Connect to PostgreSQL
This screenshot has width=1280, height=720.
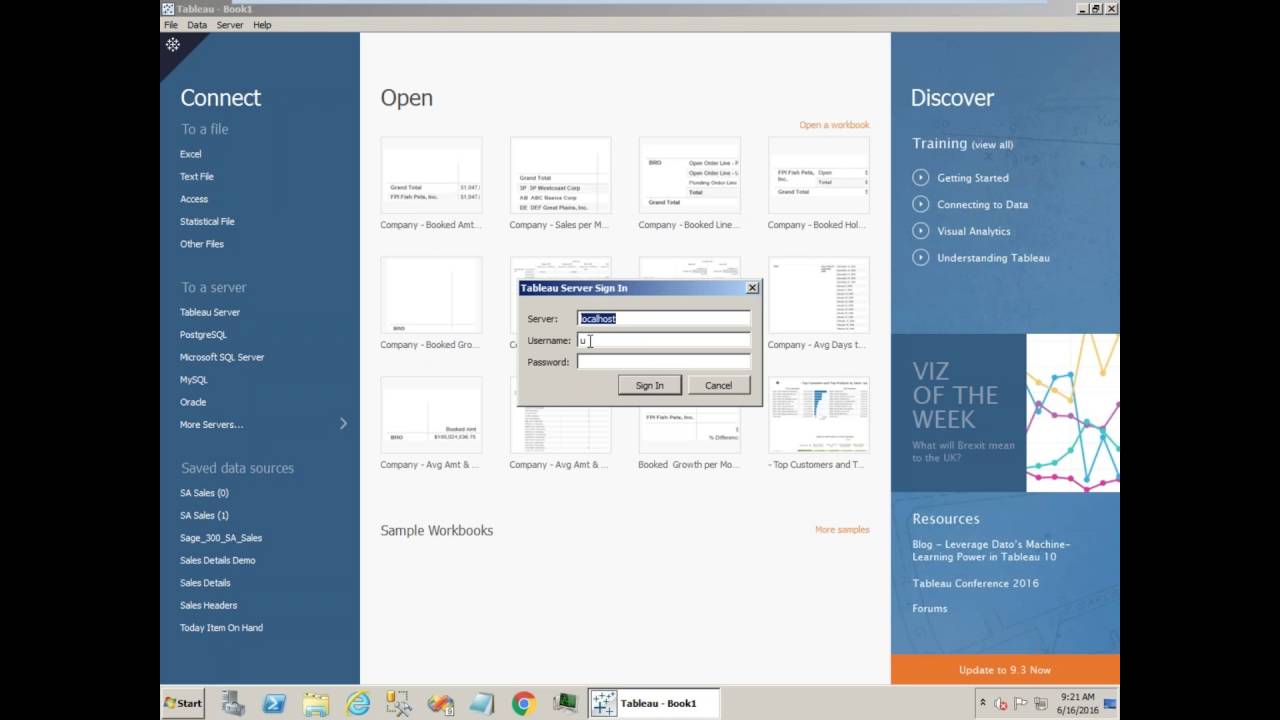[x=203, y=335]
